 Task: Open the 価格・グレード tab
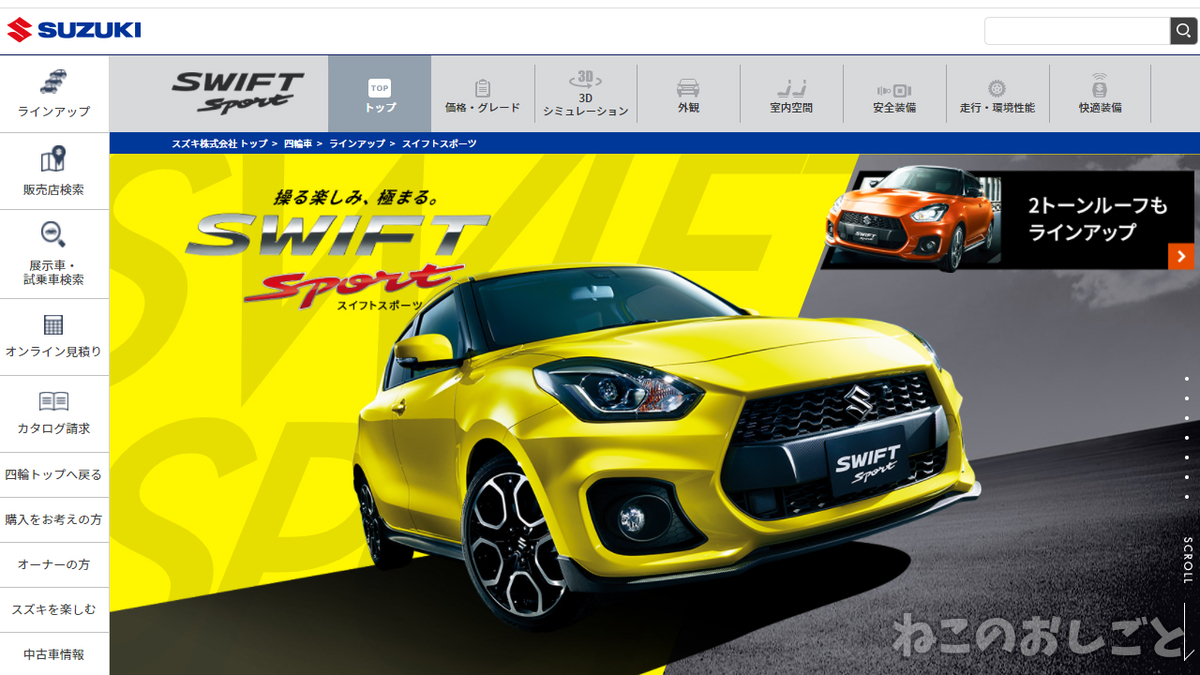coord(483,94)
